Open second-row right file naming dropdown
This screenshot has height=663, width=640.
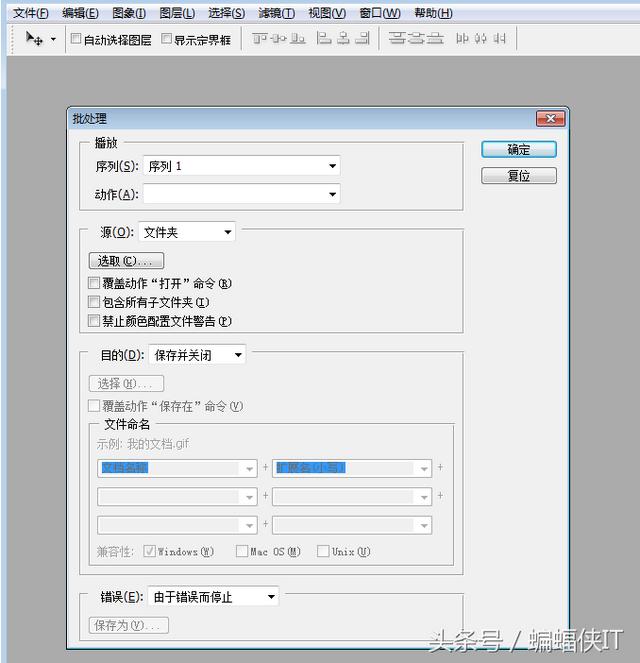[352, 497]
